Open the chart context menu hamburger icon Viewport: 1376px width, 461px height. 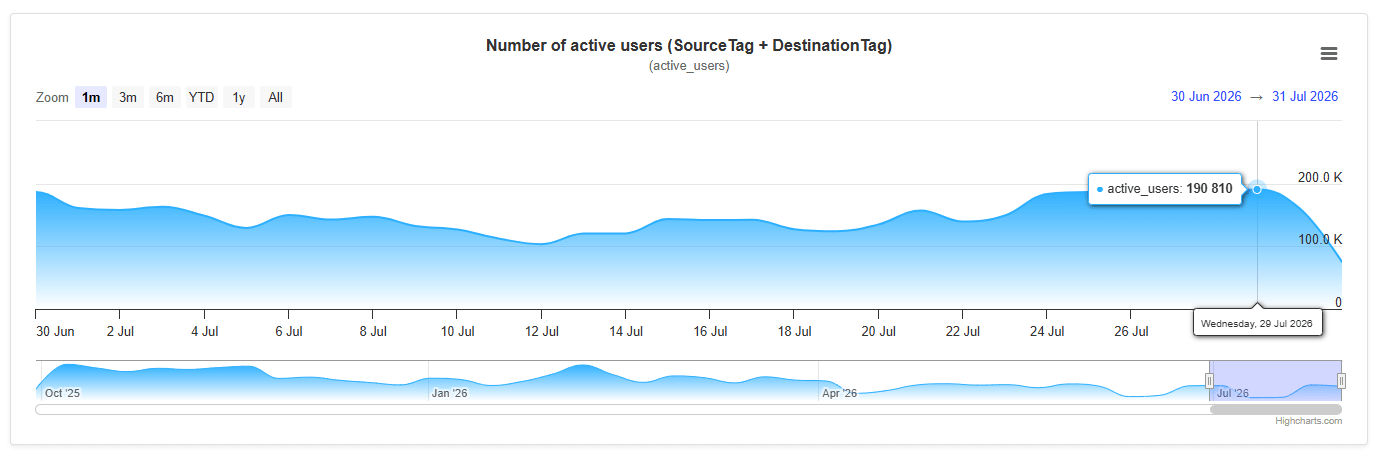click(1329, 54)
